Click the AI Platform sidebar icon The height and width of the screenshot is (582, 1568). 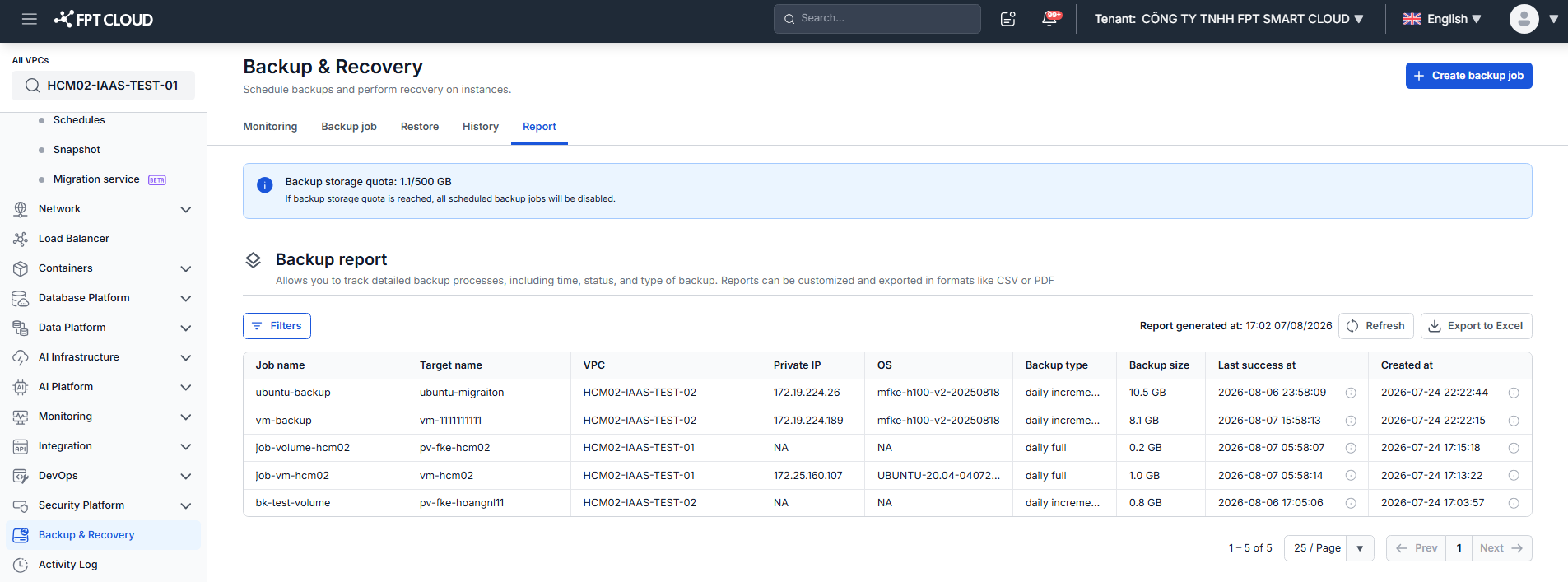pos(21,387)
